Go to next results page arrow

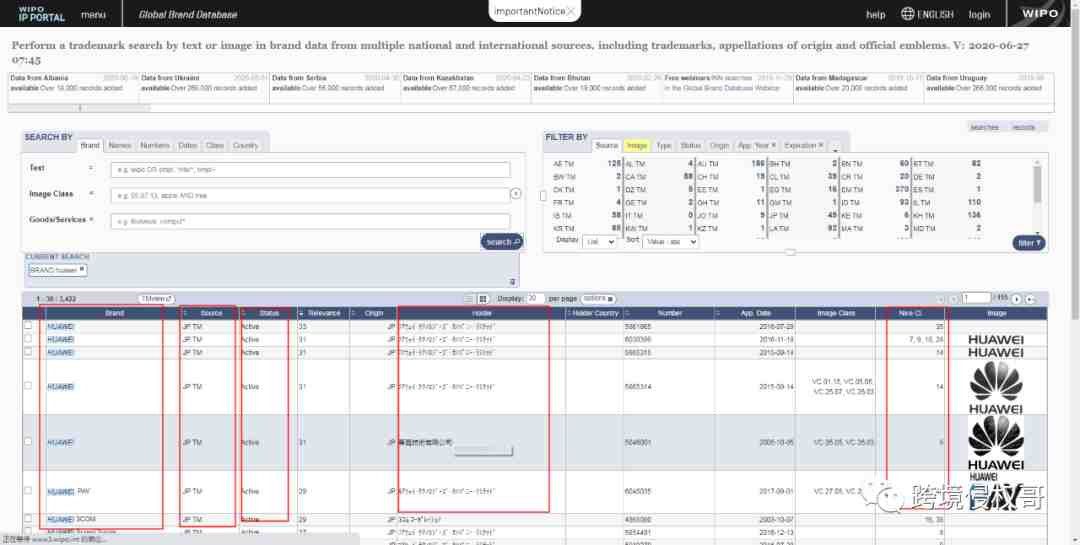(1016, 299)
